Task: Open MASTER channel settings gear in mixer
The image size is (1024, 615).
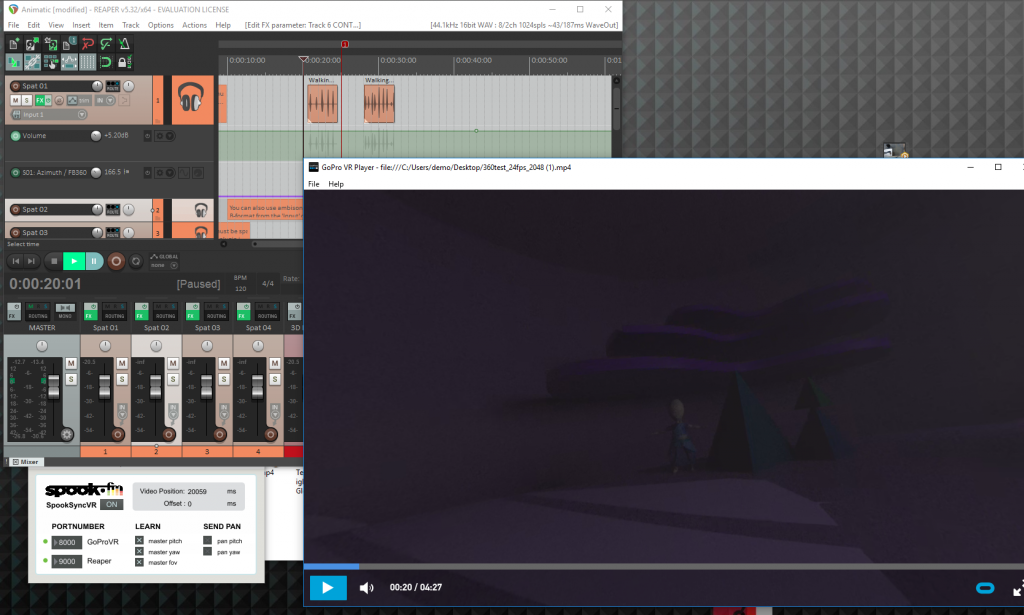Action: click(x=67, y=434)
